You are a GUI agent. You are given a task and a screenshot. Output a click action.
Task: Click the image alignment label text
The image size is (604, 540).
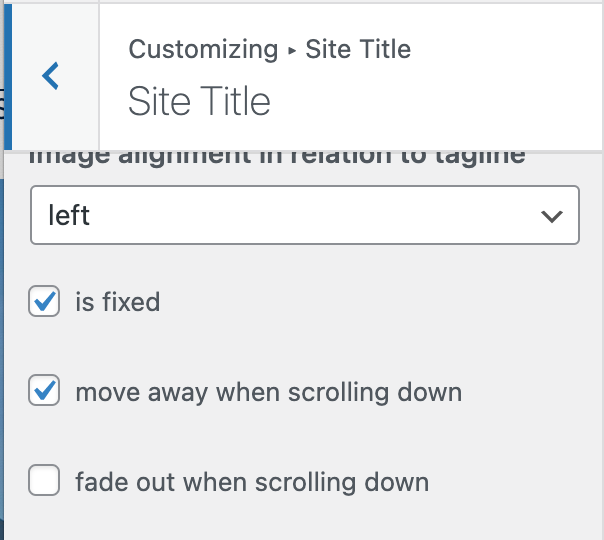tap(278, 159)
